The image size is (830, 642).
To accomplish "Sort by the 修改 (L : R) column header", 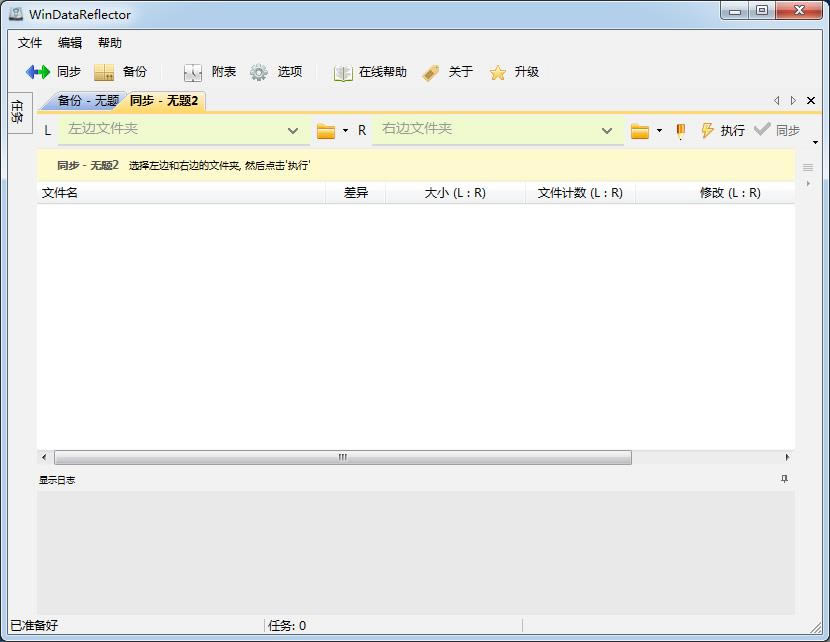I will (x=715, y=193).
